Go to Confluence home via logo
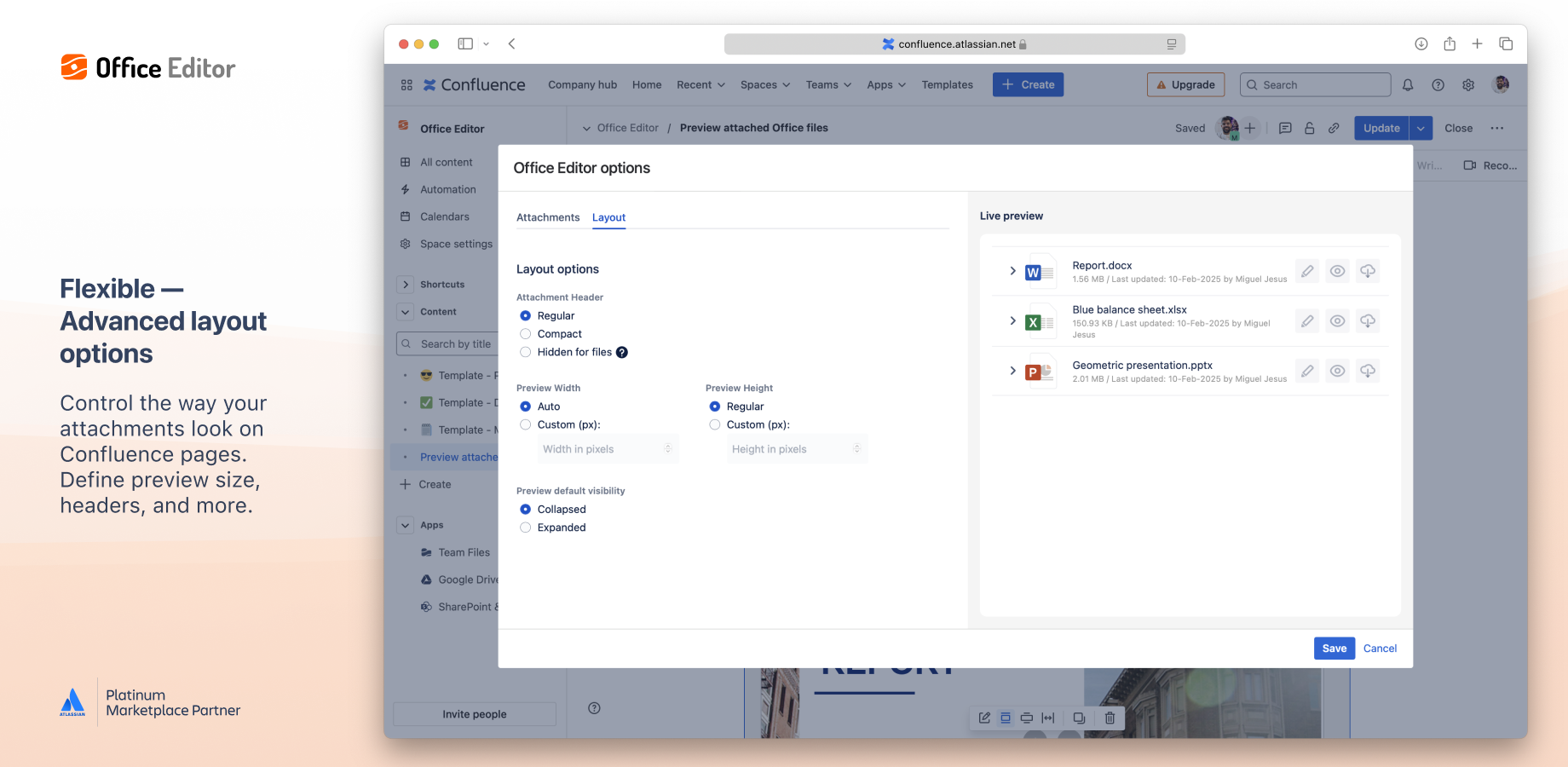This screenshot has height=767, width=1568. (x=475, y=84)
